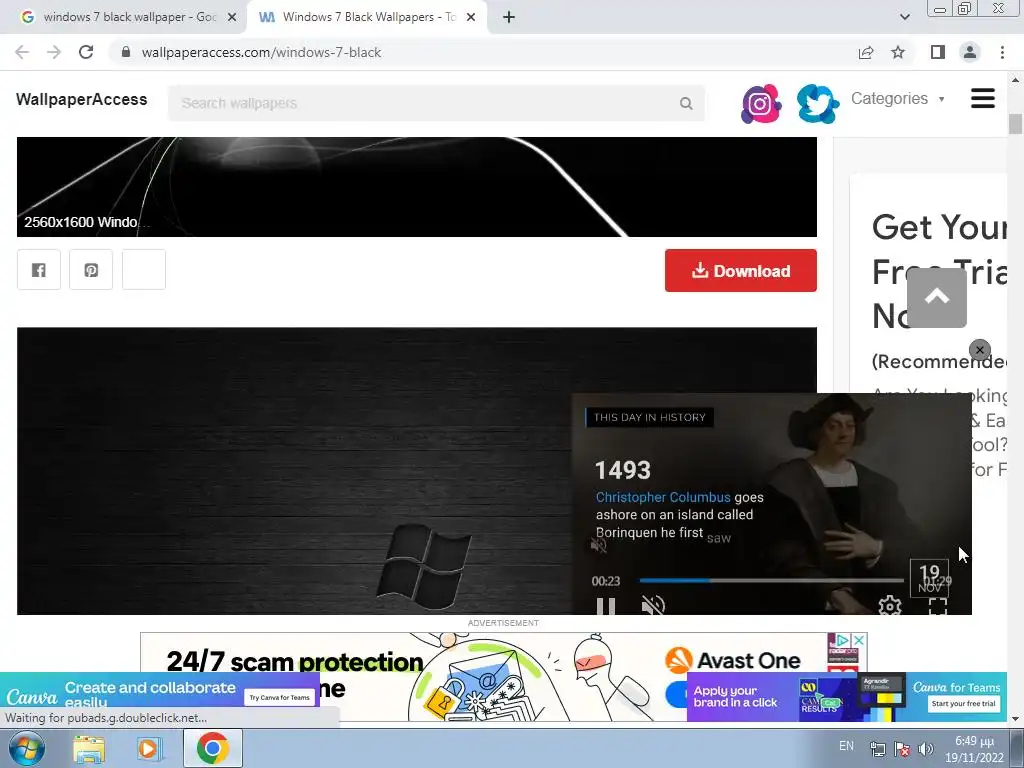Click the blank share button

pos(144,269)
